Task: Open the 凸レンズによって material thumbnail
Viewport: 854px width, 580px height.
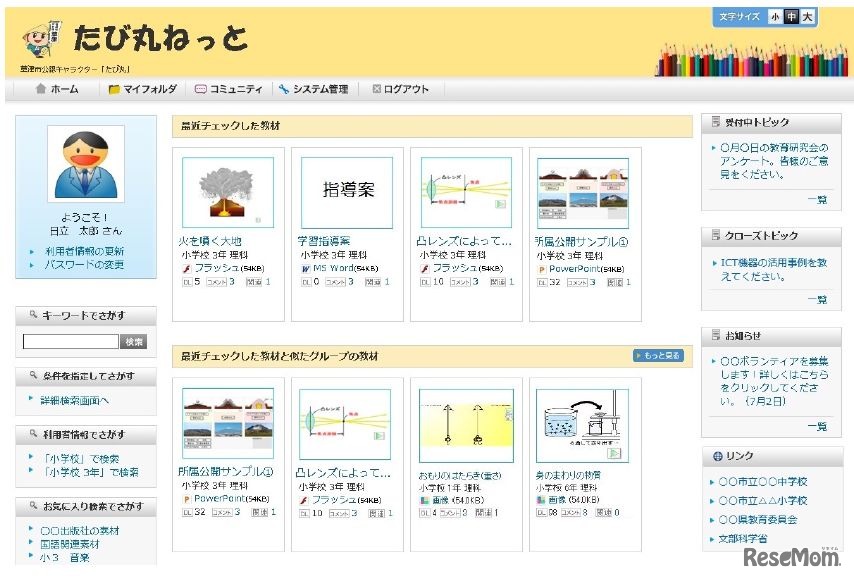Action: click(x=466, y=190)
